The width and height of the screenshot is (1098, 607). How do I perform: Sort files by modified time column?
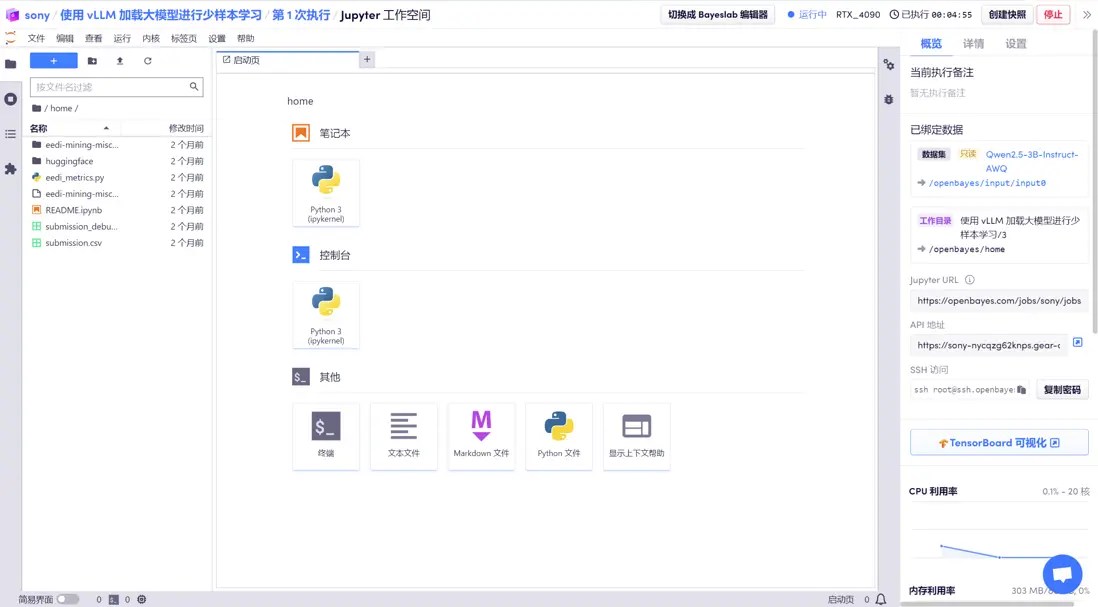click(x=186, y=128)
